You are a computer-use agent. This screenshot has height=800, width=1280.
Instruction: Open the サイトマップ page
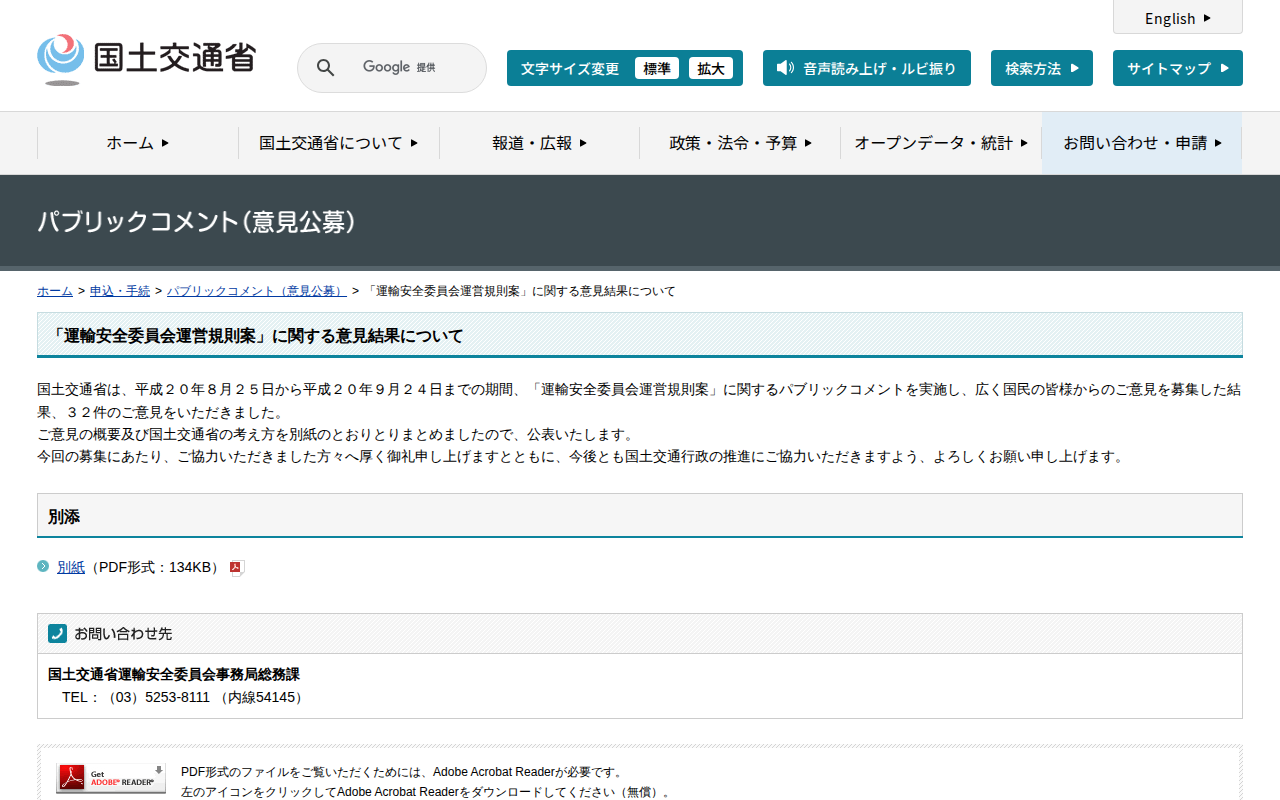1178,68
